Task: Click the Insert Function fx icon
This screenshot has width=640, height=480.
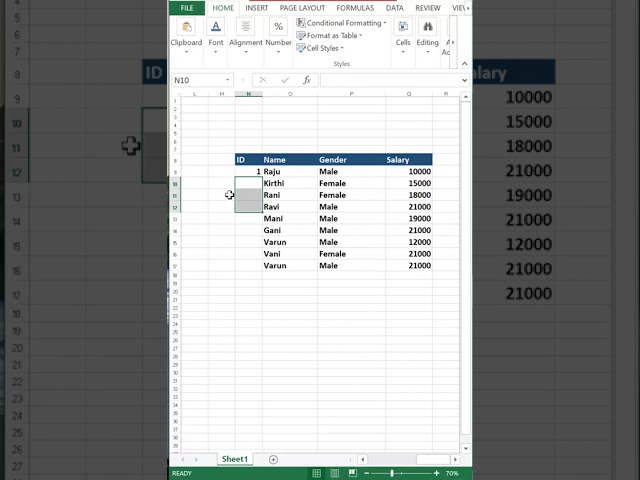Action: [307, 80]
